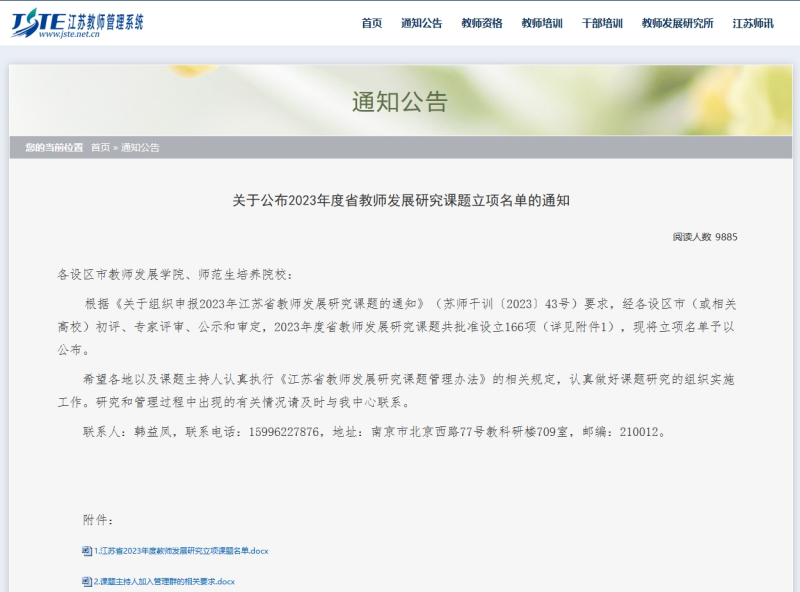
Task: Click the JSTE Jiangsu teacher management logo
Action: [x=78, y=23]
